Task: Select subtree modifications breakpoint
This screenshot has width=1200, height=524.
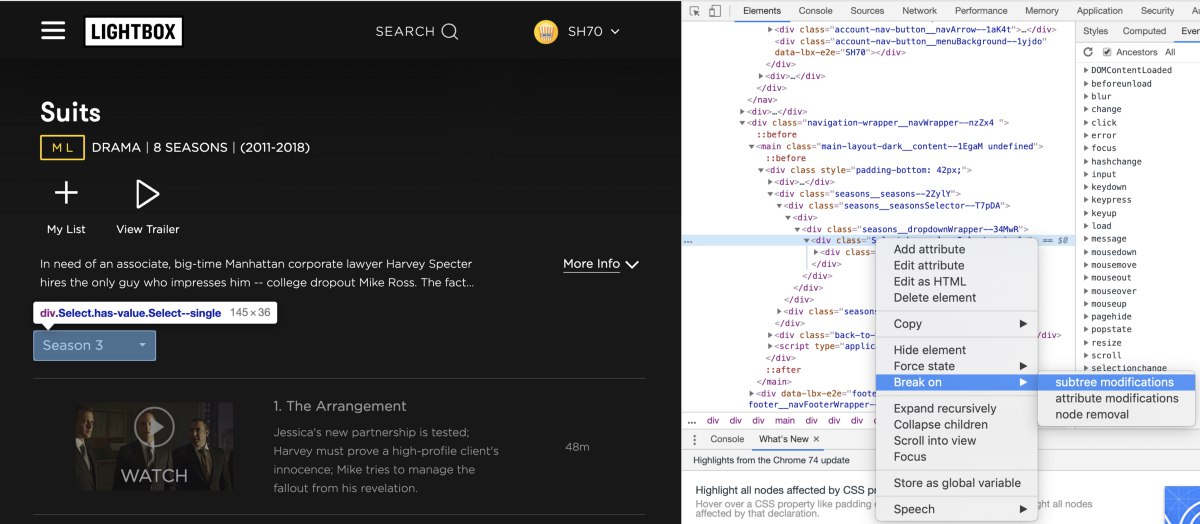Action: 1115,382
